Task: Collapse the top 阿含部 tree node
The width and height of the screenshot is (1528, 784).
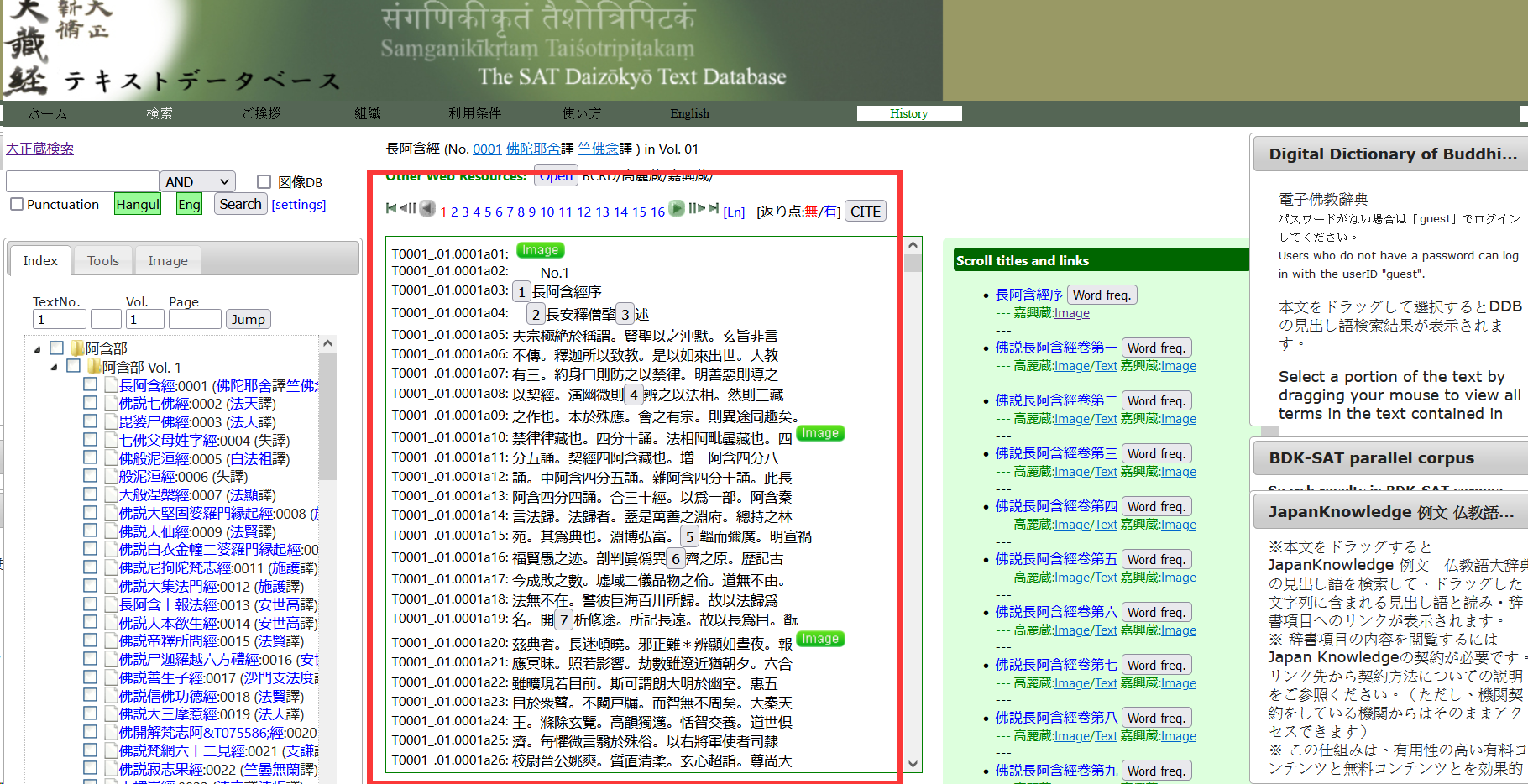Action: 37,349
